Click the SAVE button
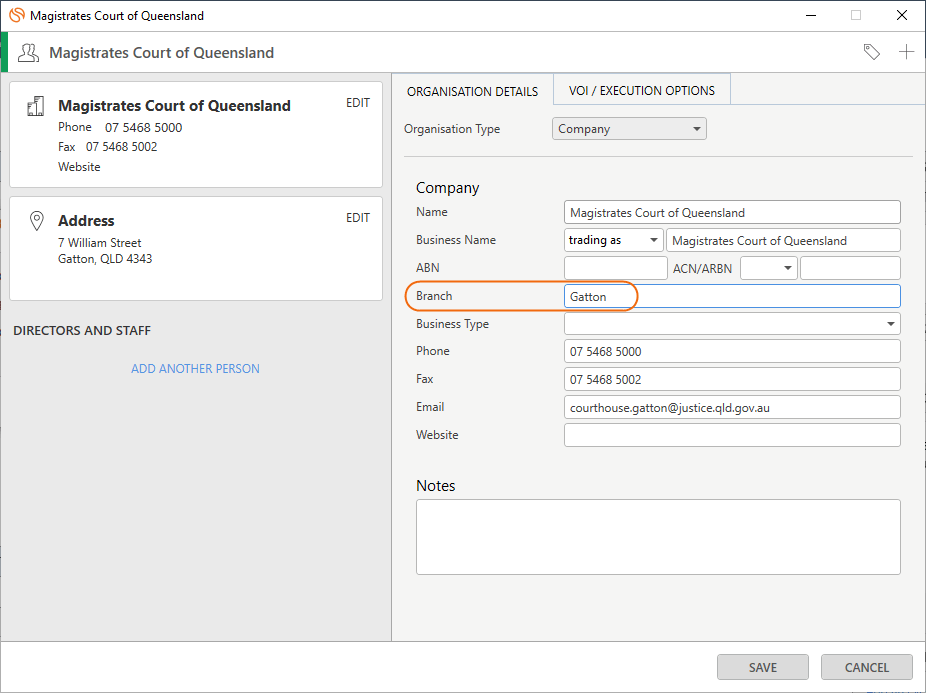 [x=762, y=667]
